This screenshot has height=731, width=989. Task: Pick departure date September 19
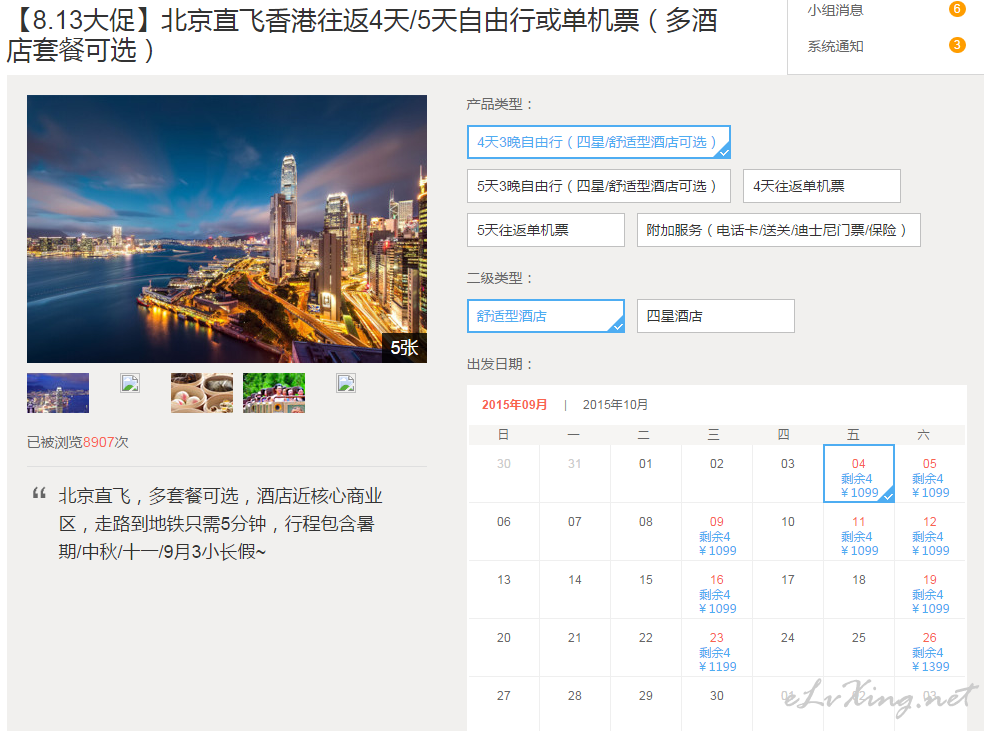[930, 590]
